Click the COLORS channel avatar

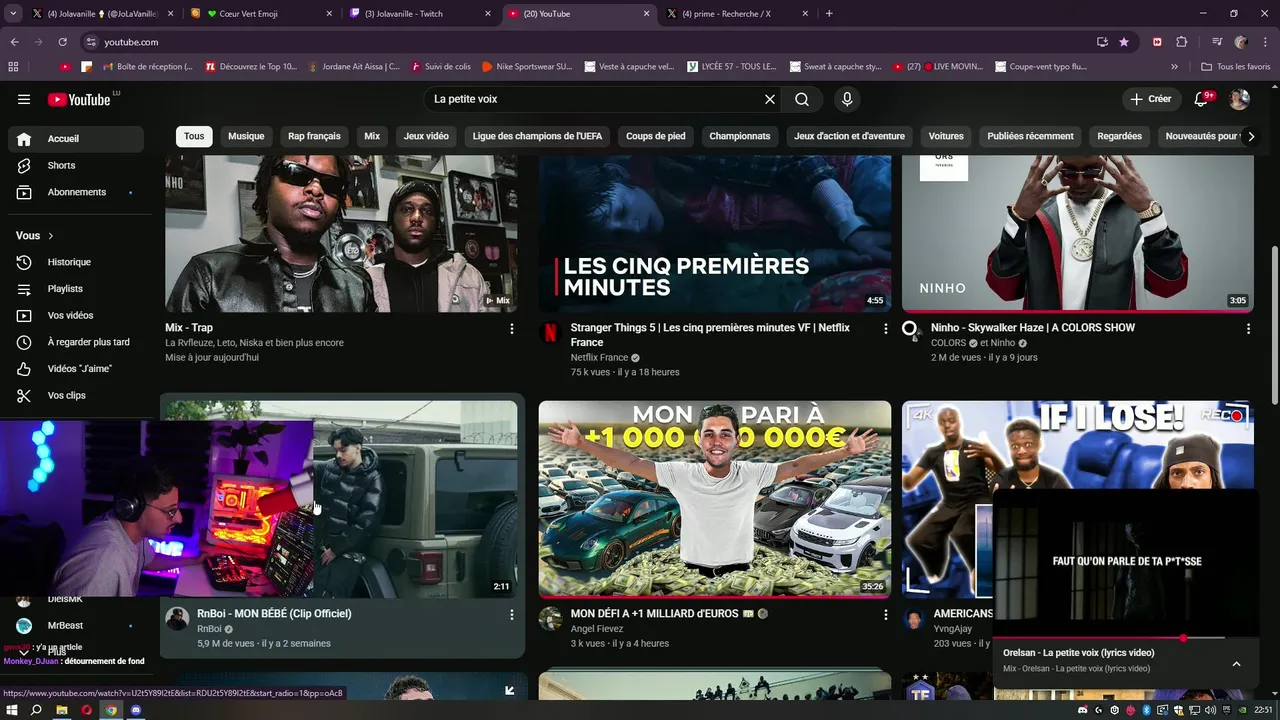pos(911,330)
